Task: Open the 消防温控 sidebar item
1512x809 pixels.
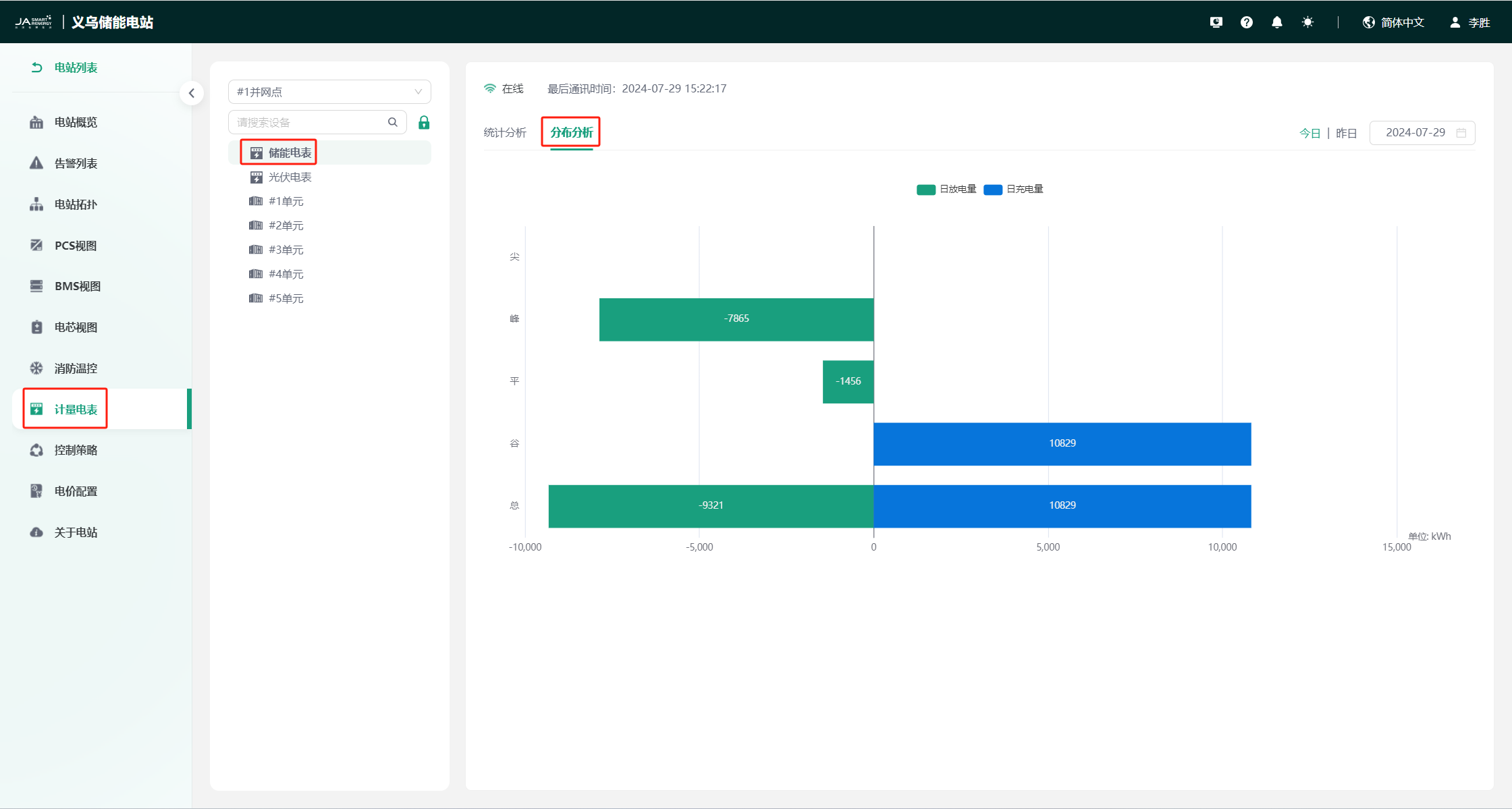Action: 76,368
